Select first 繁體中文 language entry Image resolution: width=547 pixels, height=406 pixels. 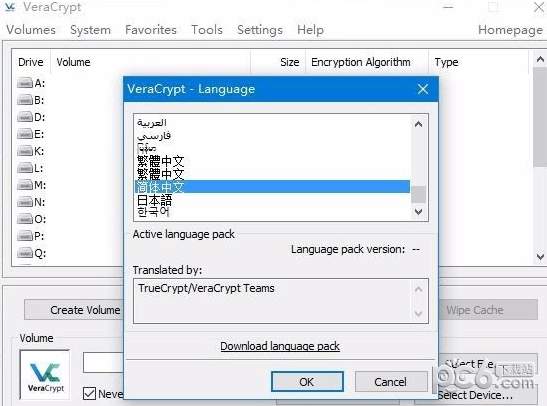pyautogui.click(x=272, y=161)
